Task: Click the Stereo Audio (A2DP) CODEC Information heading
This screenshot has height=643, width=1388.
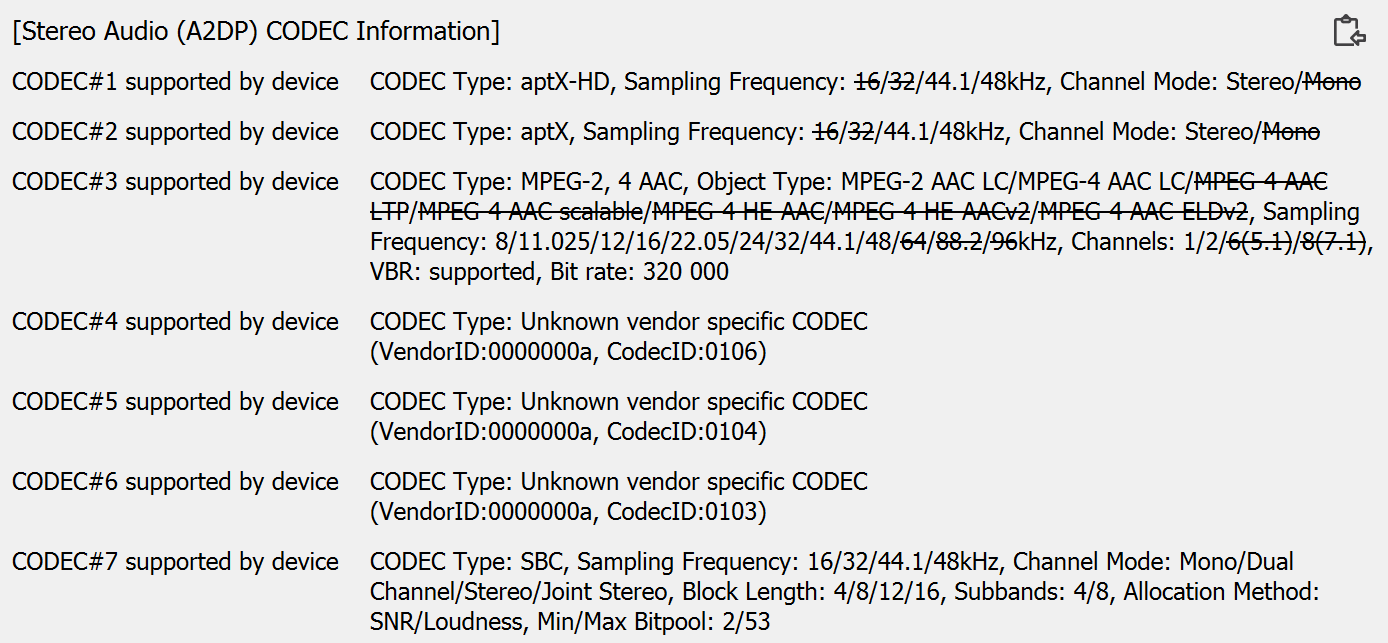Action: (256, 31)
